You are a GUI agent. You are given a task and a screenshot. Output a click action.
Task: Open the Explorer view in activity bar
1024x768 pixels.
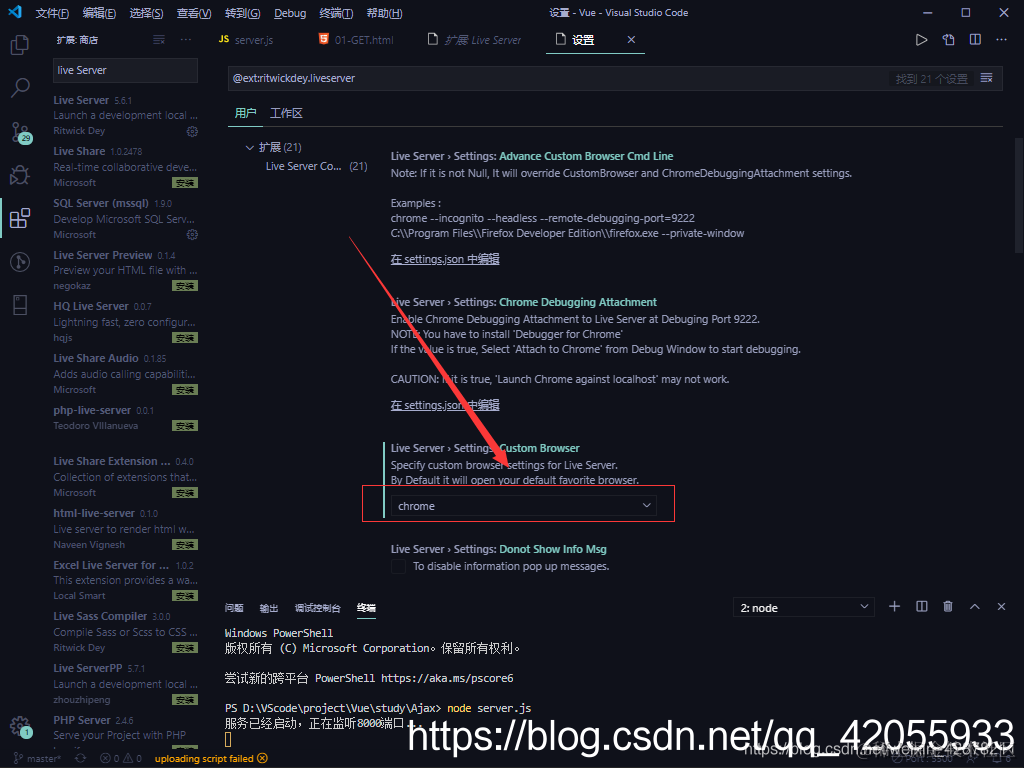(x=20, y=44)
